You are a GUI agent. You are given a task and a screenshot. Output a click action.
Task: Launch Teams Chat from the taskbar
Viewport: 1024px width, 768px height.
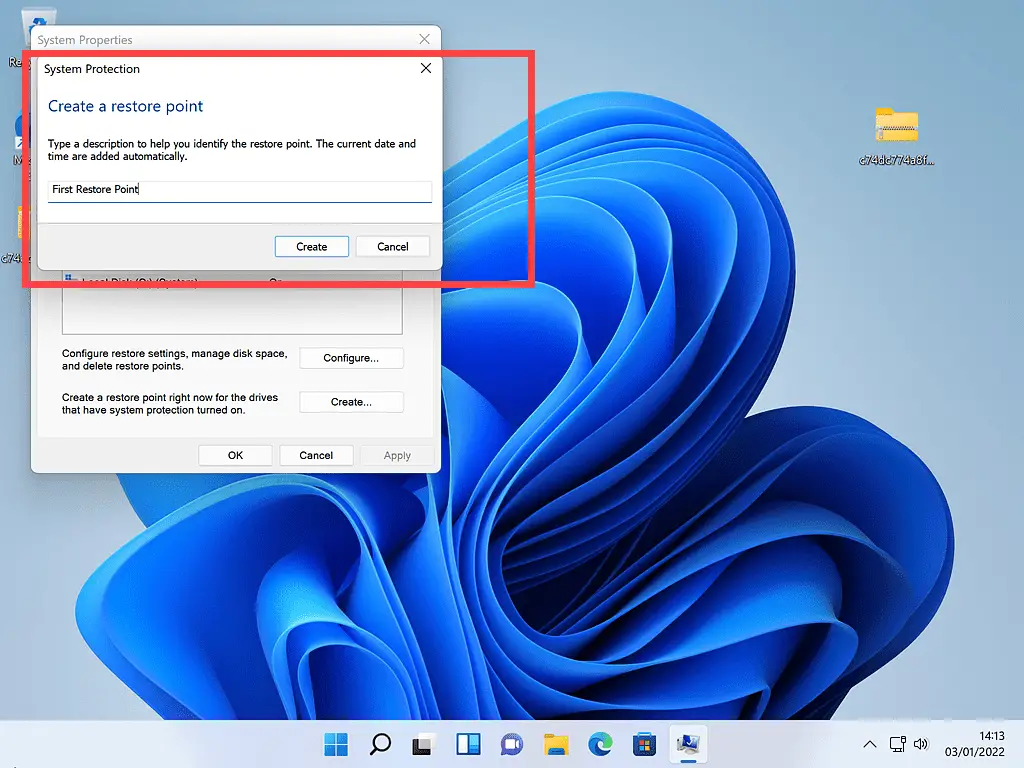[512, 744]
